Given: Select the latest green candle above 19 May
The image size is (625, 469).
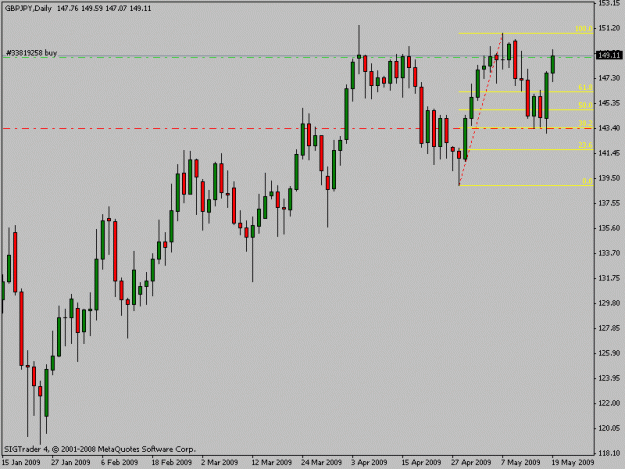Looking at the screenshot, I should 552,65.
